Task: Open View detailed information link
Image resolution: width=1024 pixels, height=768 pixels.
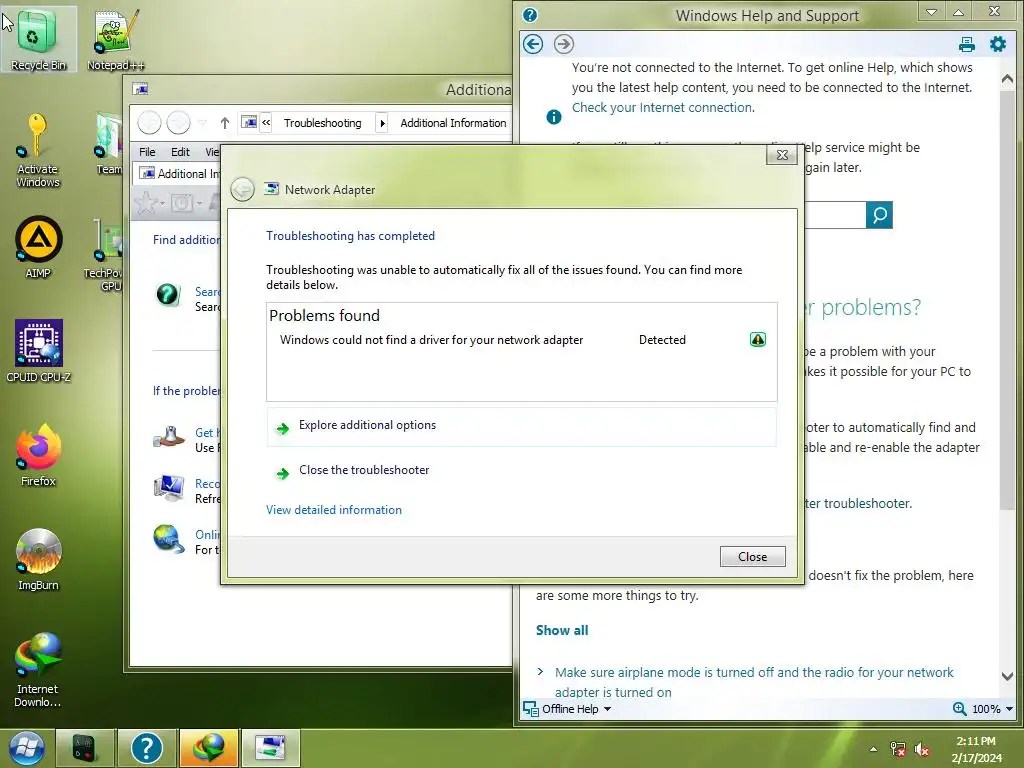Action: (334, 510)
